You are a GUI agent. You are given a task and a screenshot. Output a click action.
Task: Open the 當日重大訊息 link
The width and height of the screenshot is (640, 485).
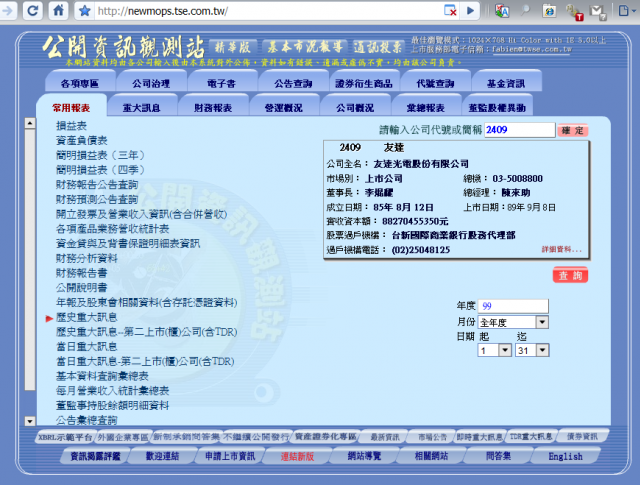(87, 346)
